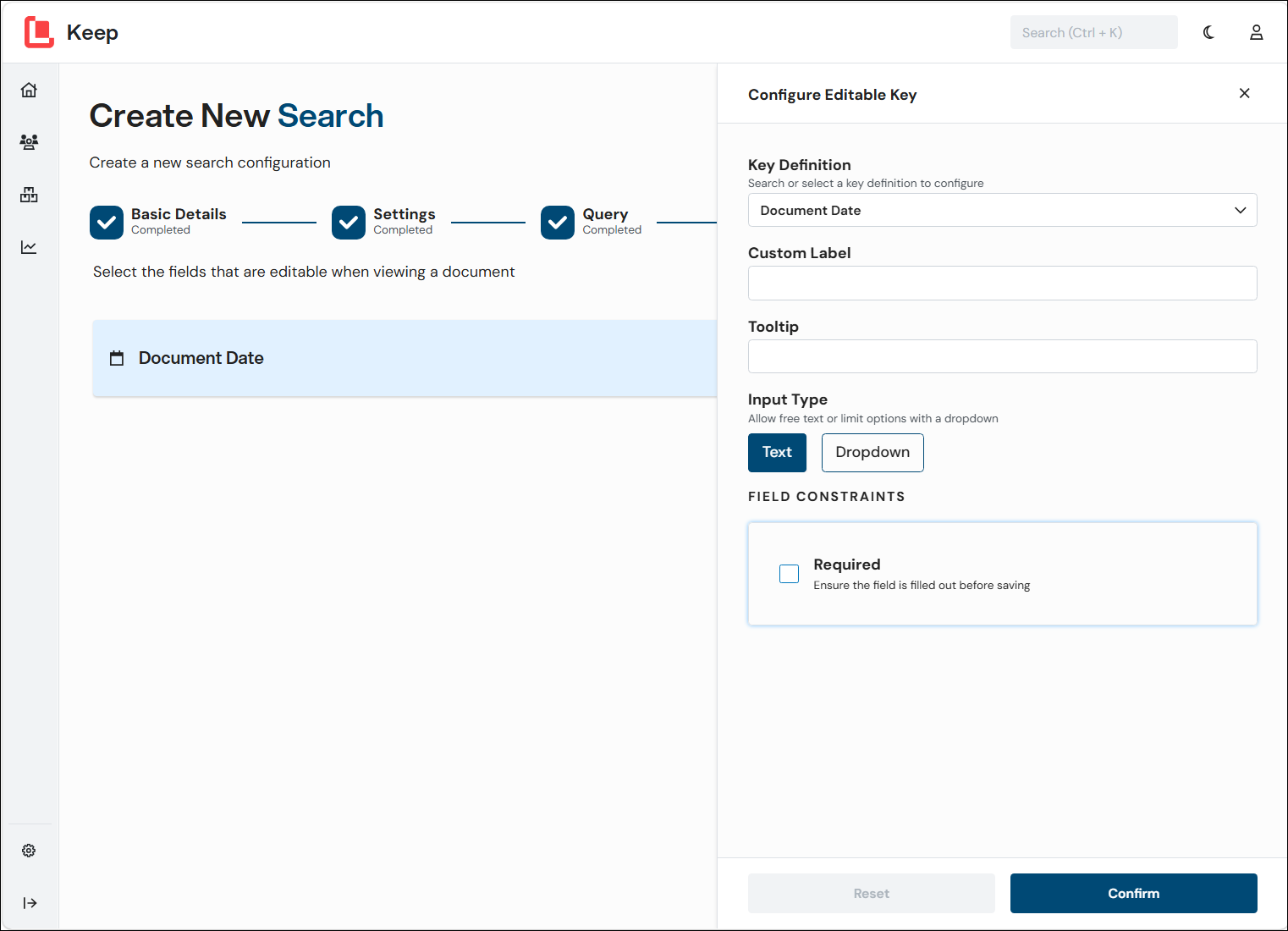Click the Keep logo icon
This screenshot has width=1288, height=931.
point(39,32)
